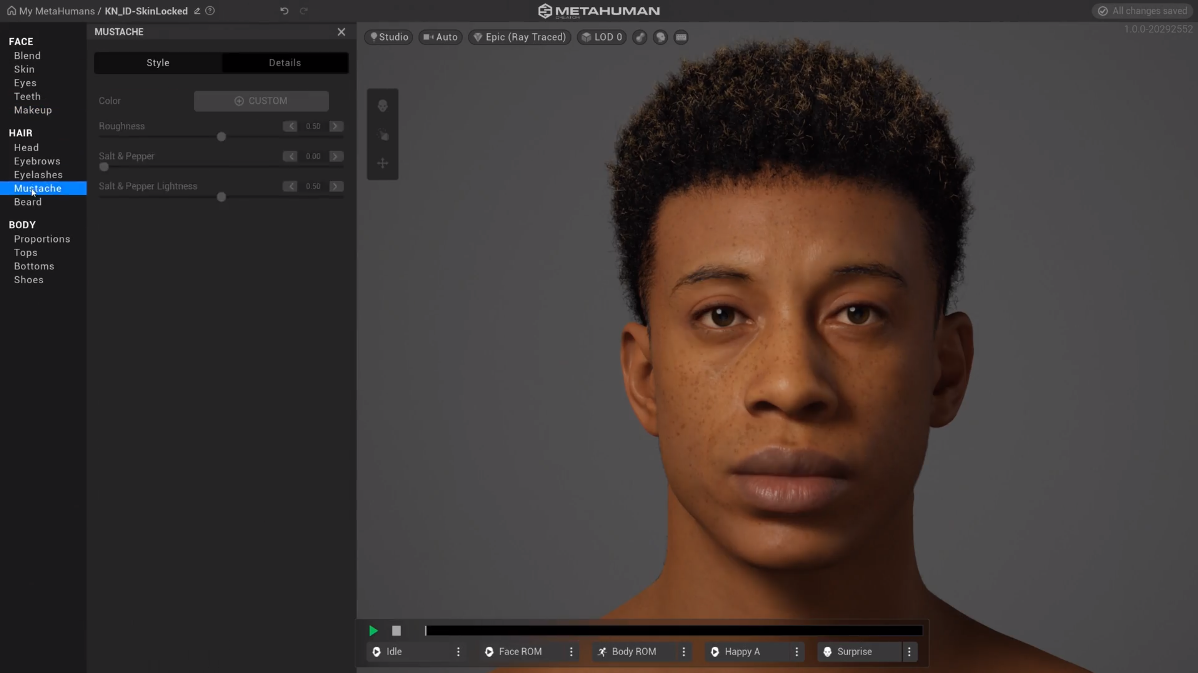Screen dimensions: 1198x673
Task: Open the Head hair section
Action: 26,147
